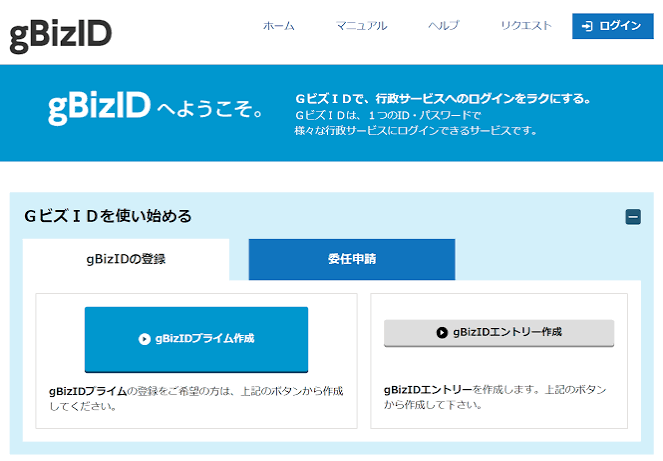Open the リクエスト navigation link
The width and height of the screenshot is (663, 461).
coord(526,26)
